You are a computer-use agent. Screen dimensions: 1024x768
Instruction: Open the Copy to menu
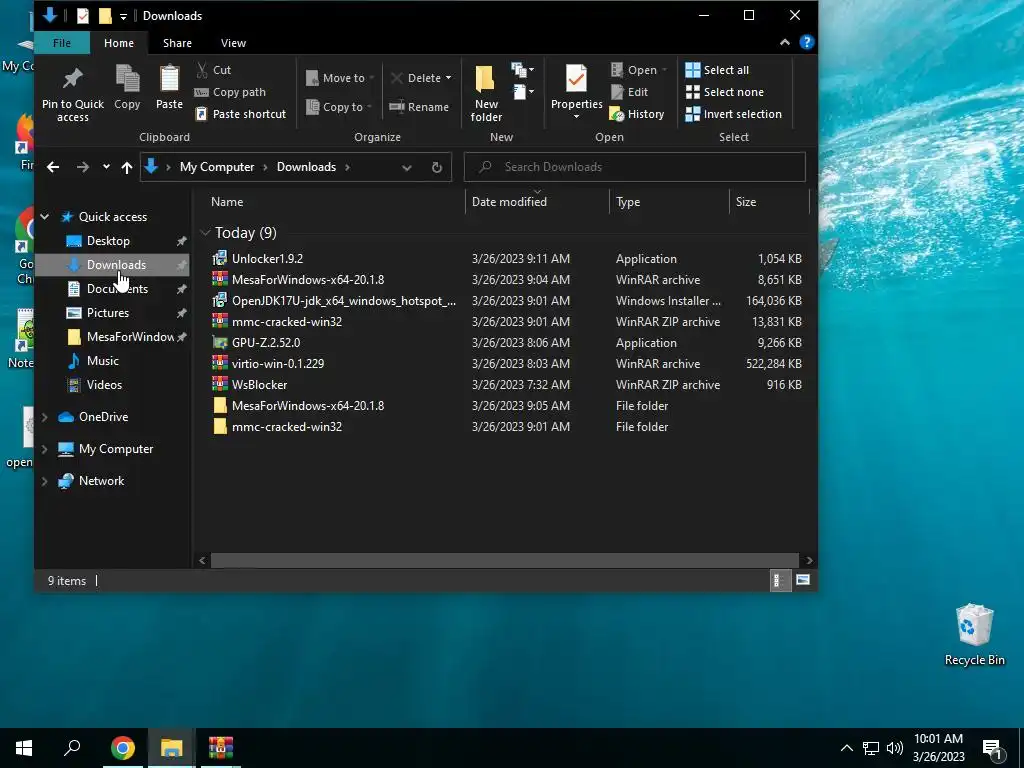(x=338, y=106)
